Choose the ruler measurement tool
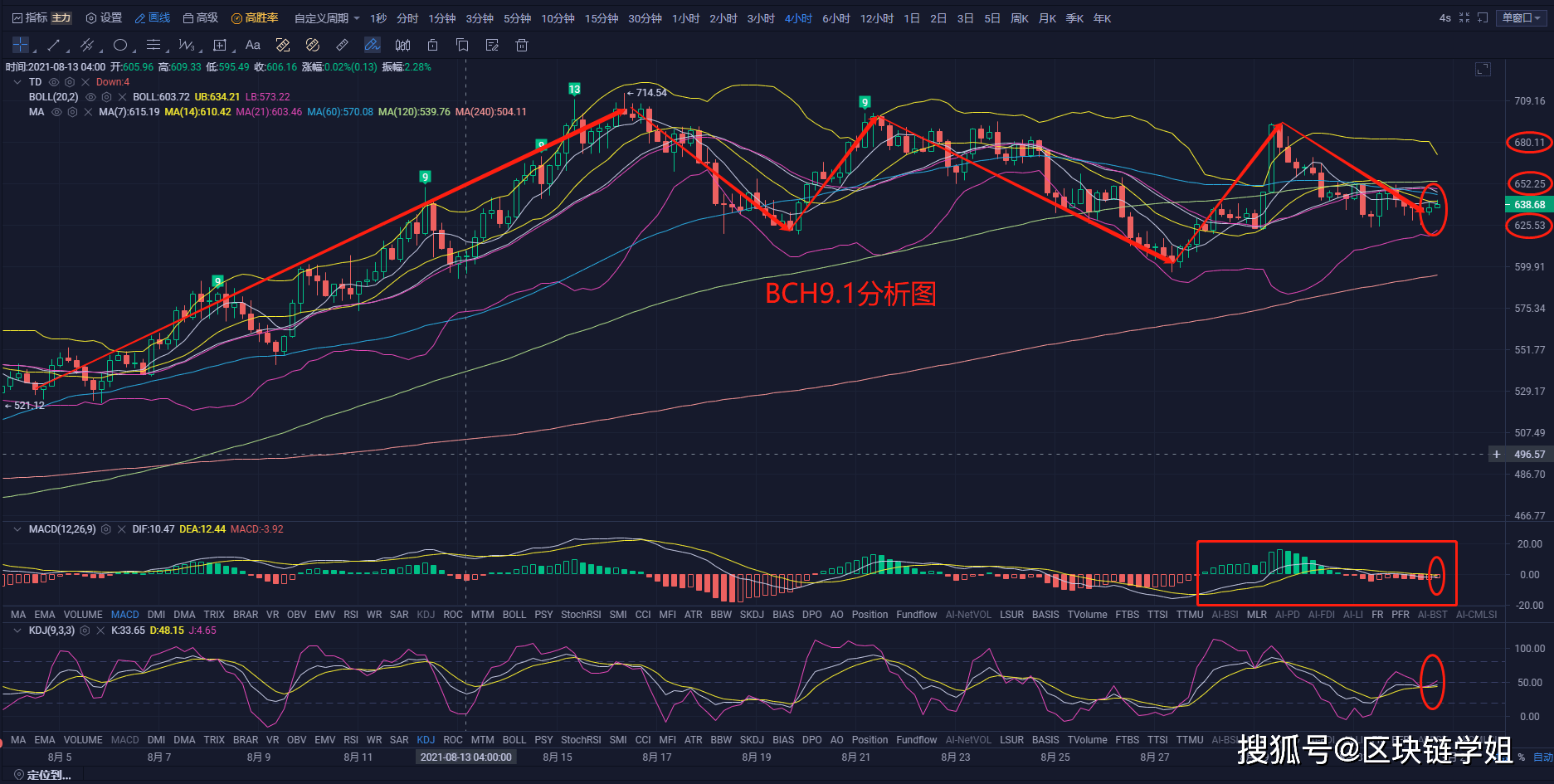Screen dimensions: 1554x784 342,45
